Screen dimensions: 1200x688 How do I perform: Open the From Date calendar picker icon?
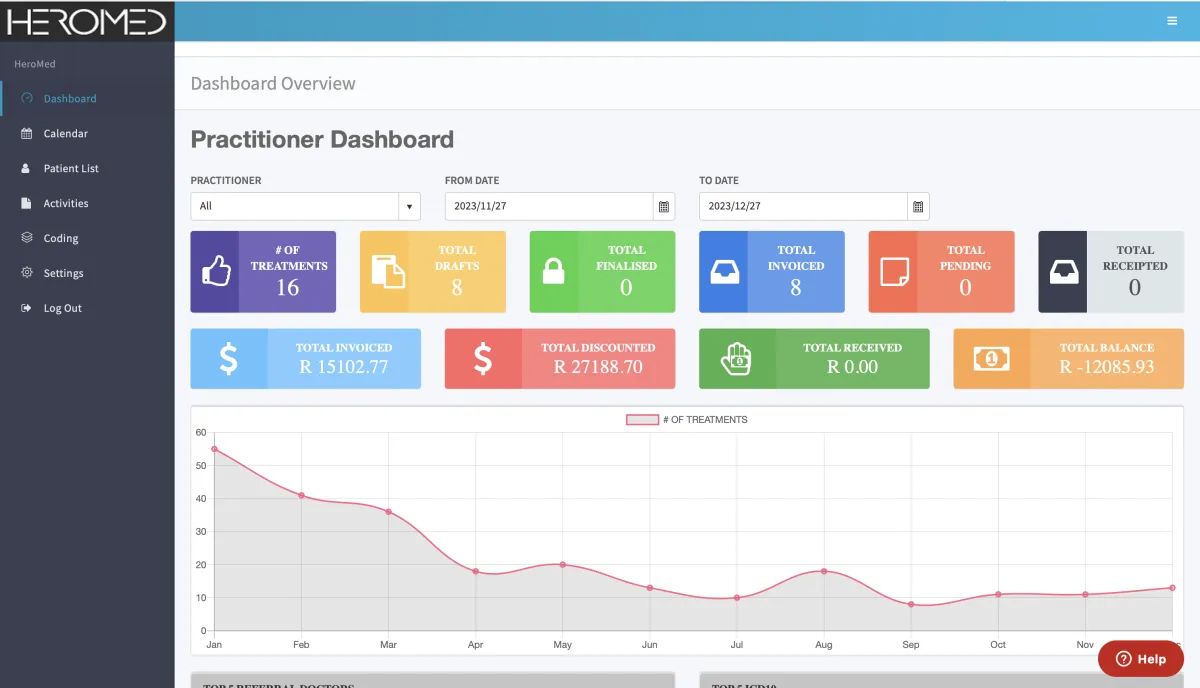click(663, 206)
